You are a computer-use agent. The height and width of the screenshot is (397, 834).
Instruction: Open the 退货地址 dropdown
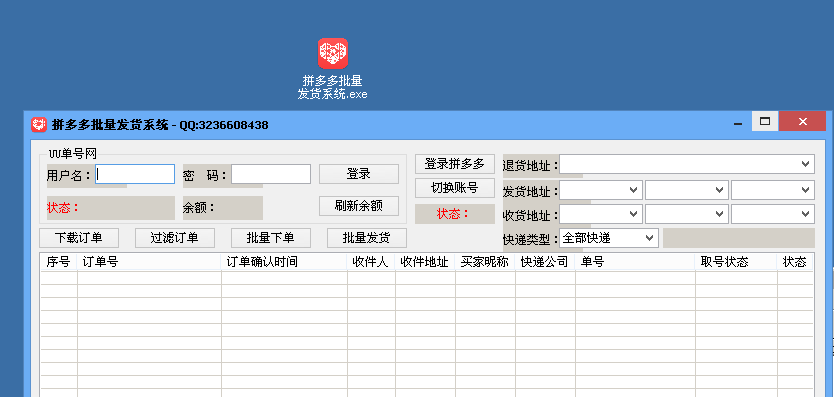[687, 164]
